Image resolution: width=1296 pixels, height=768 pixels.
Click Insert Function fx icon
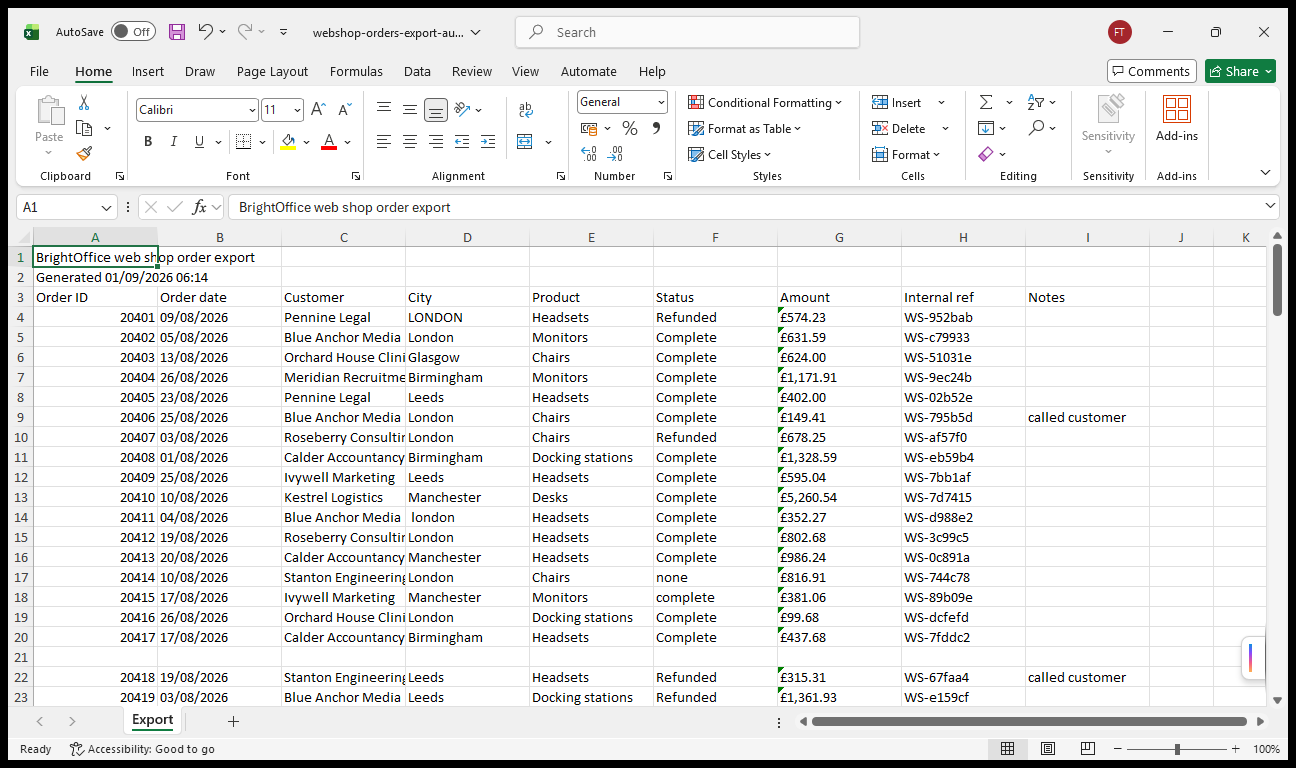click(x=200, y=207)
